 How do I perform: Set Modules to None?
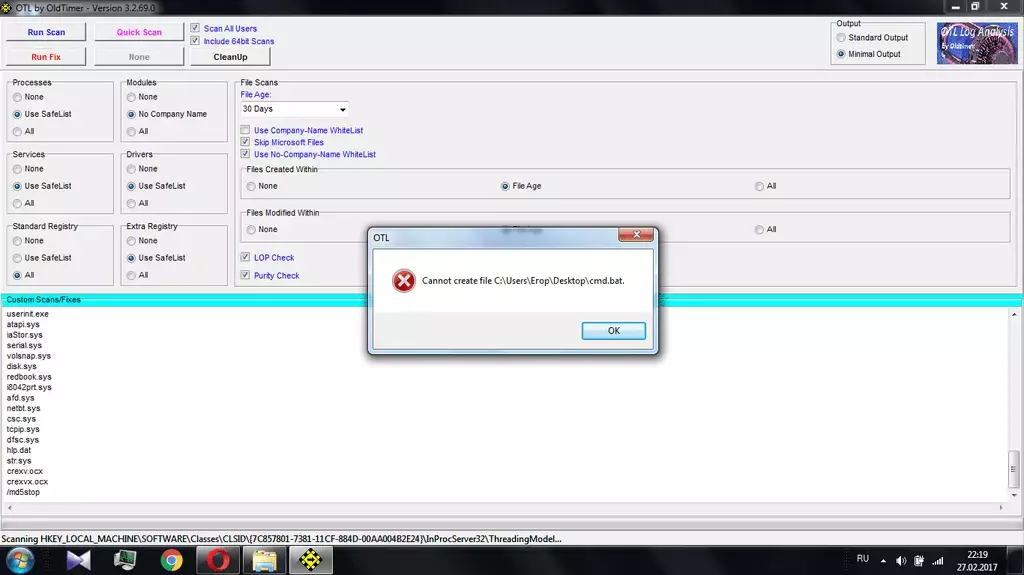(131, 97)
